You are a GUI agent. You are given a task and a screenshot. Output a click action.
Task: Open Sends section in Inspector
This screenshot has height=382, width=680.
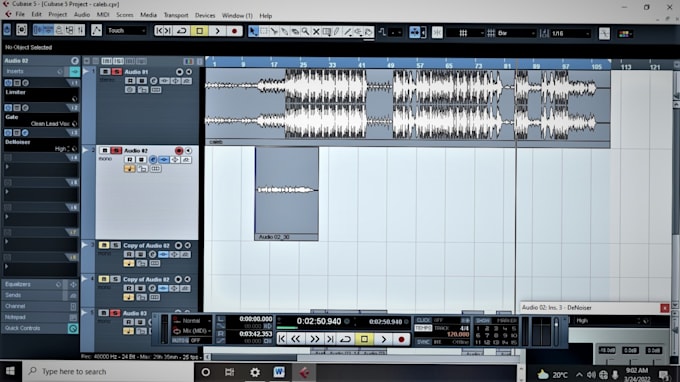click(x=40, y=295)
